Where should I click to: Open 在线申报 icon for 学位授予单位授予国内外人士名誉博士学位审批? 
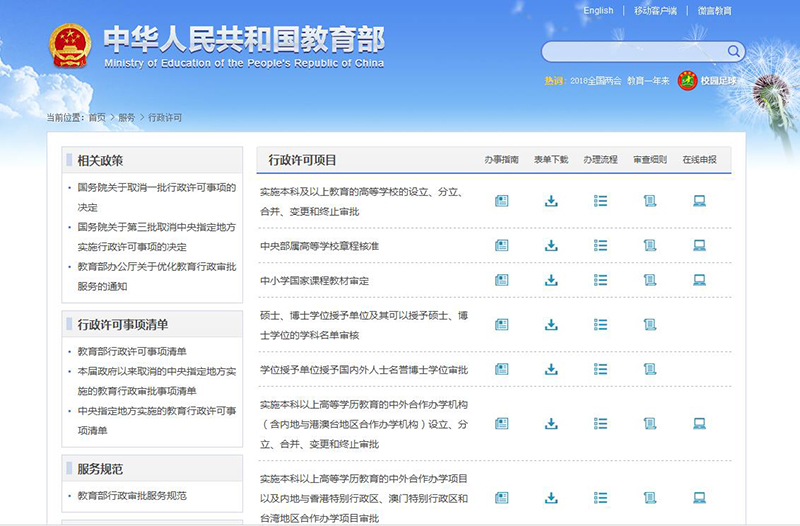pyautogui.click(x=700, y=369)
